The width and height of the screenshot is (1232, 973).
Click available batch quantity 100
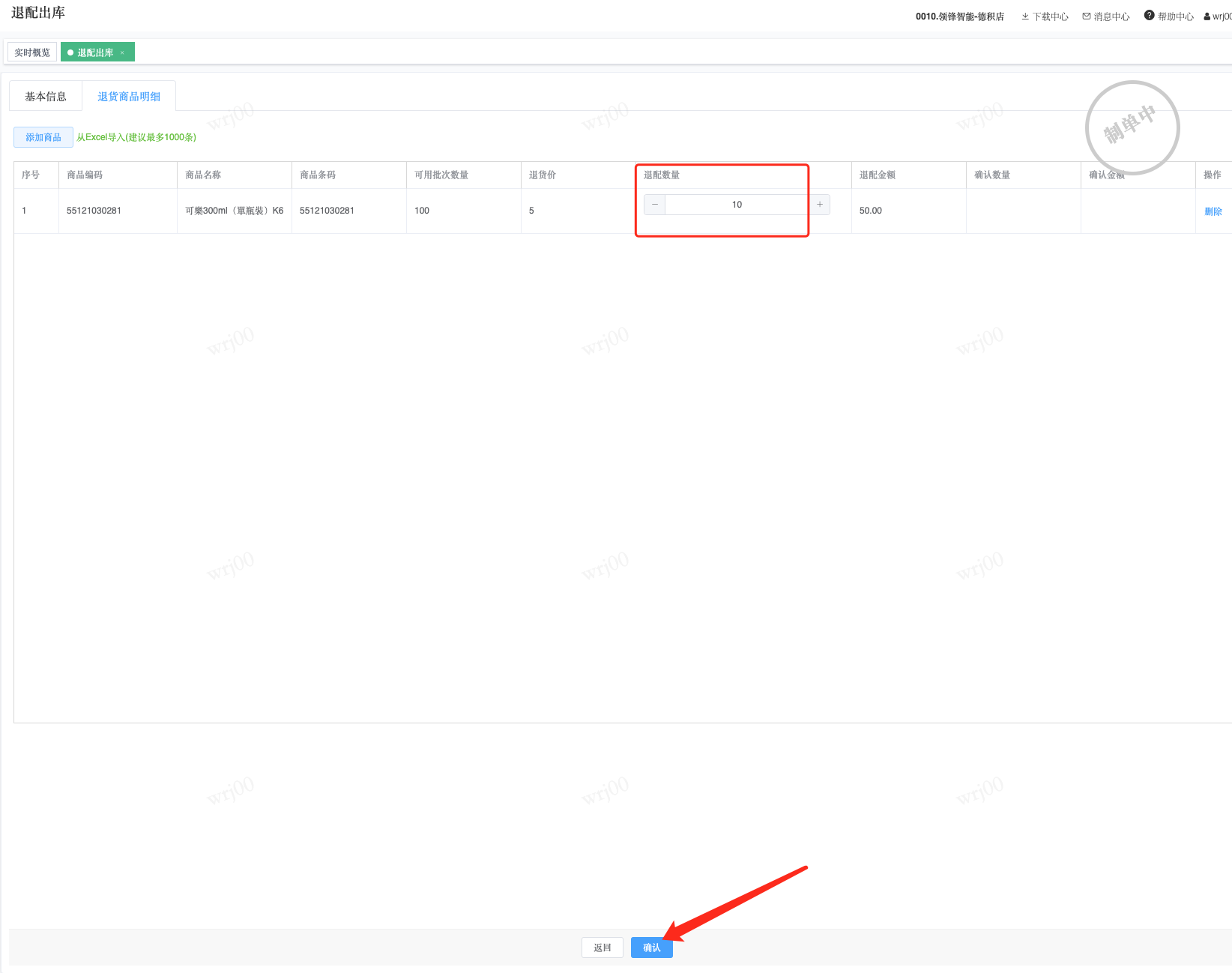pos(422,211)
